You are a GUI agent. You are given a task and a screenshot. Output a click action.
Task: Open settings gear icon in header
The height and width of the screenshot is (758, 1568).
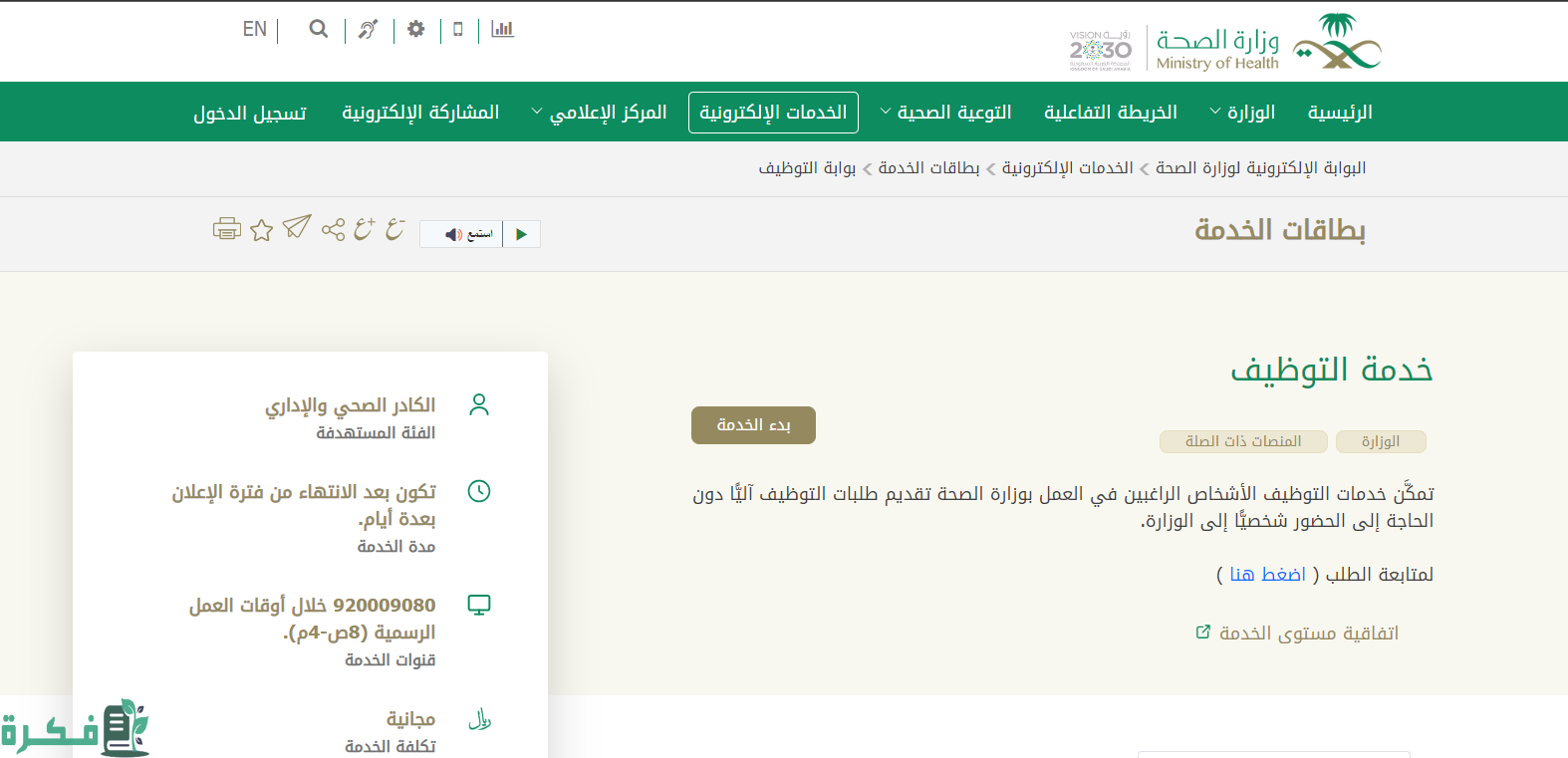point(416,29)
